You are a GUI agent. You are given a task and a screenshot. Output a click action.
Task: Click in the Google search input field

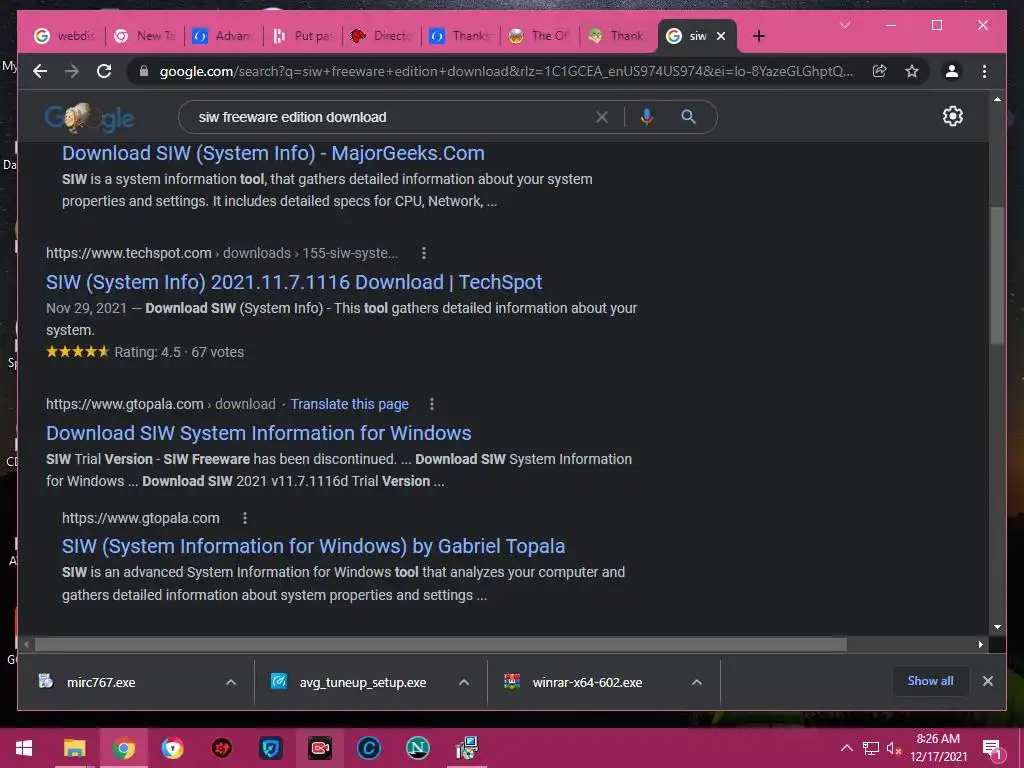coord(392,117)
